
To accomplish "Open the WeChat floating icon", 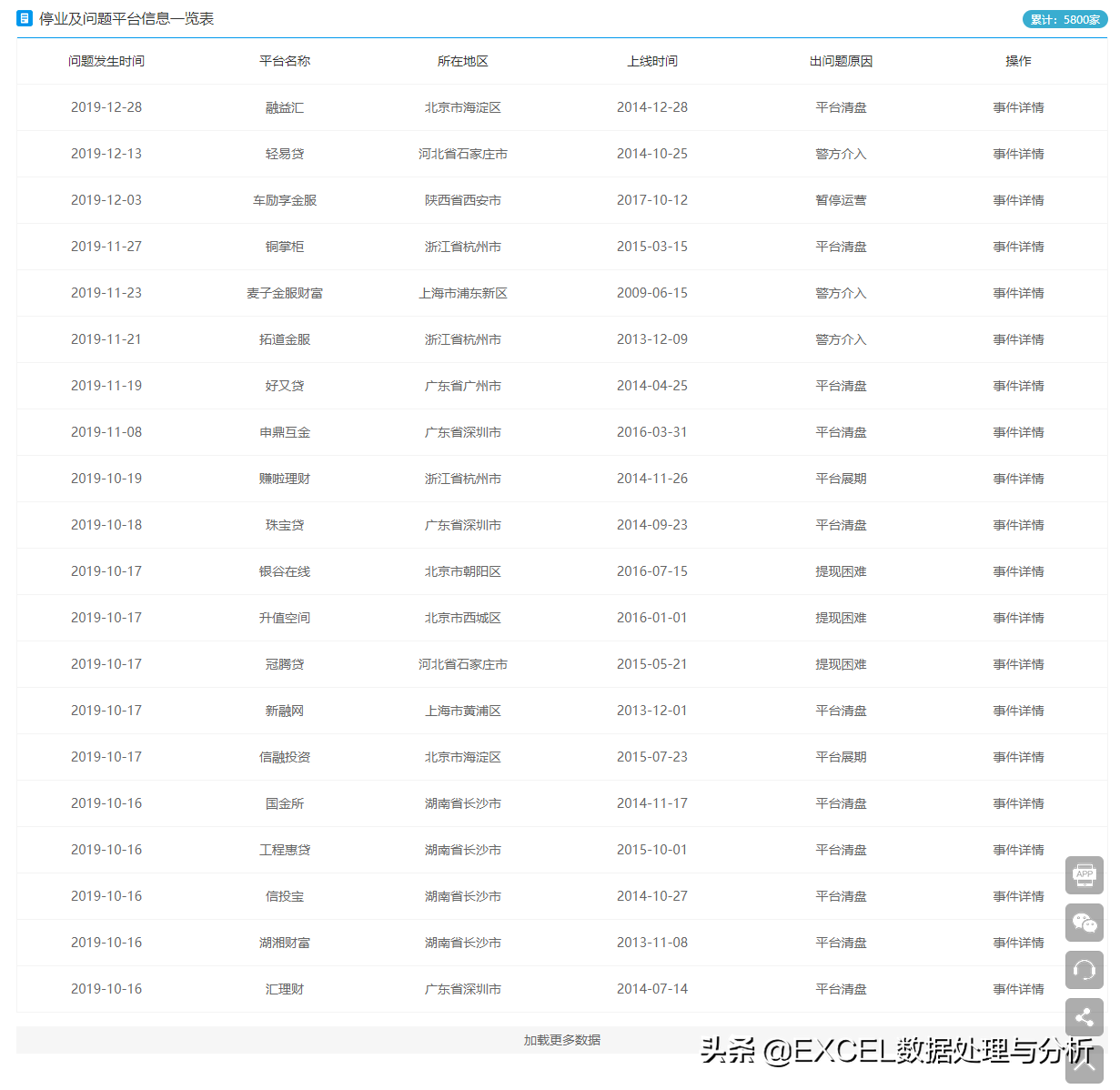I will point(1085,923).
